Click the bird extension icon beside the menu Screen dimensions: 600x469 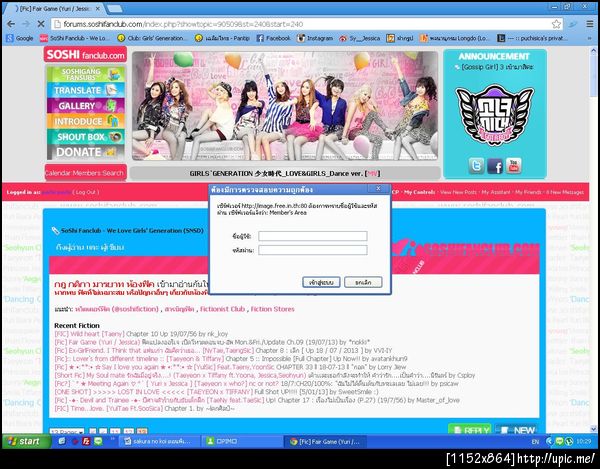[x=573, y=24]
